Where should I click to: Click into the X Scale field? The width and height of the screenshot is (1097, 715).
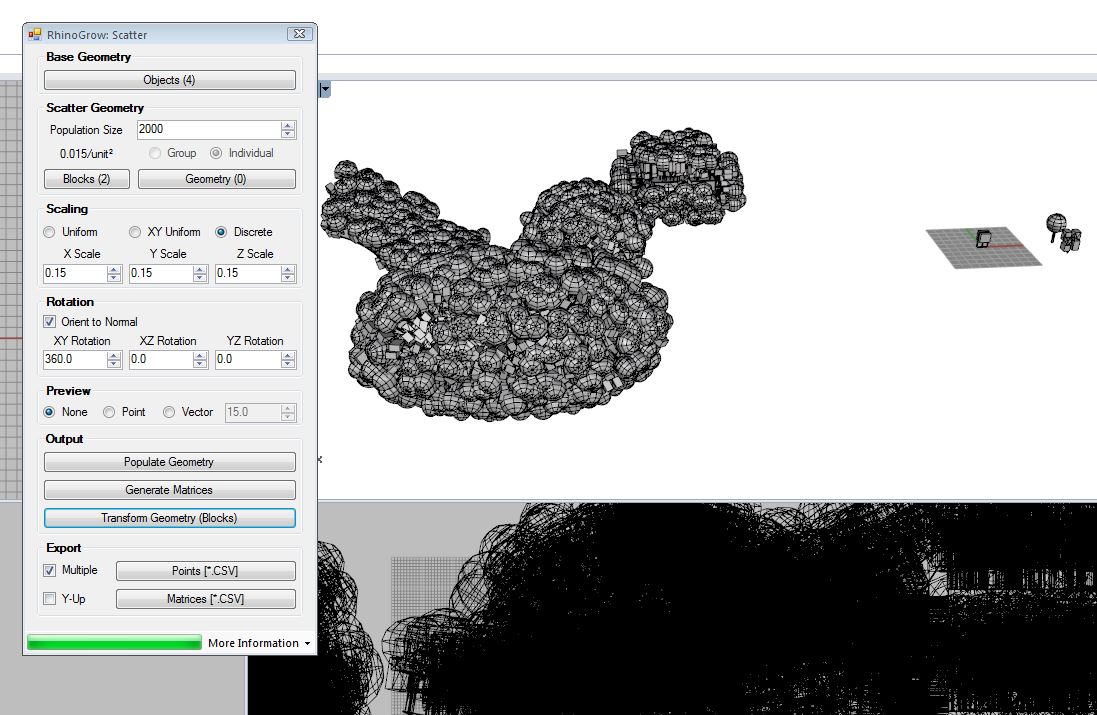click(x=75, y=274)
